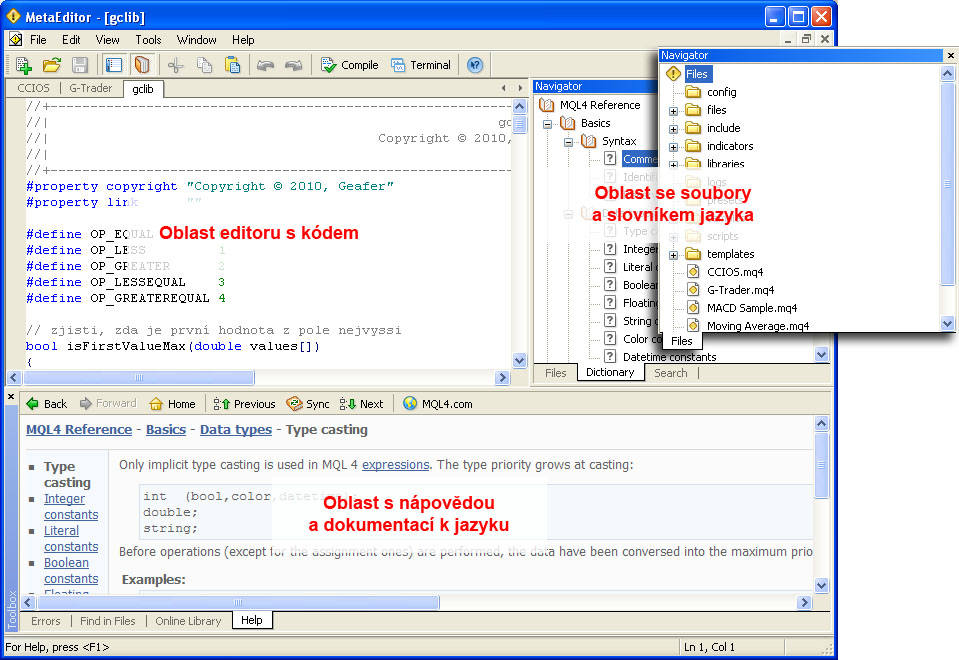Open a file with the folder icon
The height and width of the screenshot is (660, 959).
52,65
